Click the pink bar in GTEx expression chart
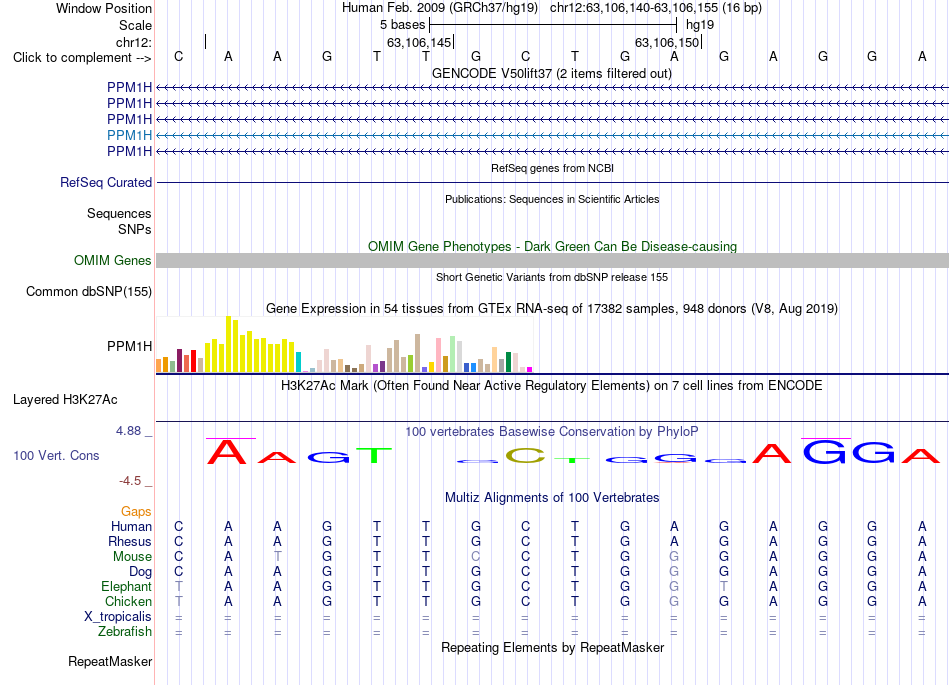 coord(438,355)
